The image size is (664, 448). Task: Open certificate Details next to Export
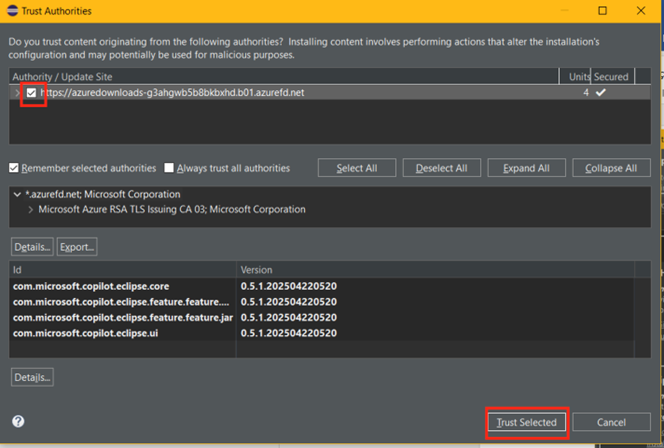[x=32, y=247]
